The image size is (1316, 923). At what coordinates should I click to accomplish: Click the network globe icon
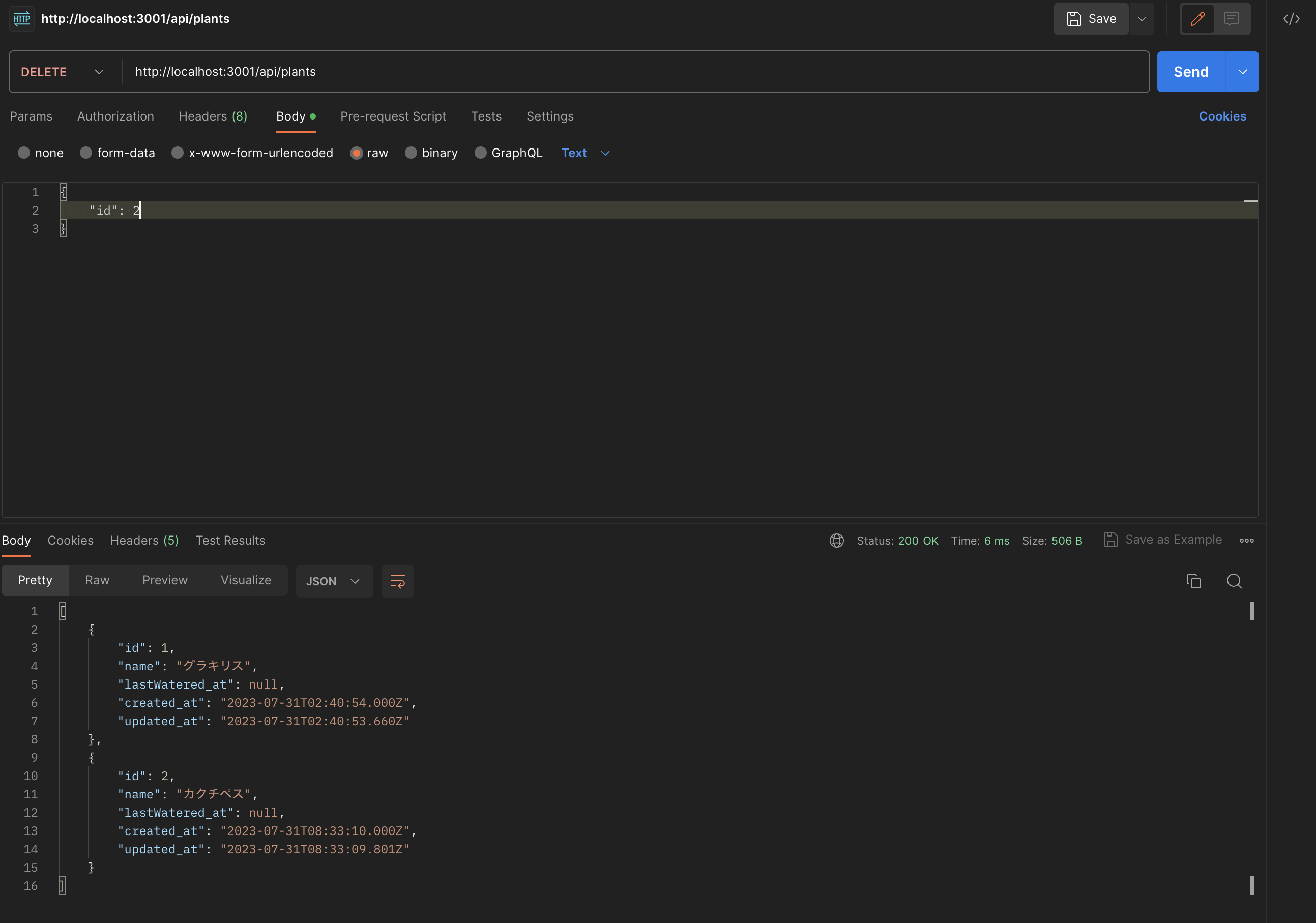[836, 540]
